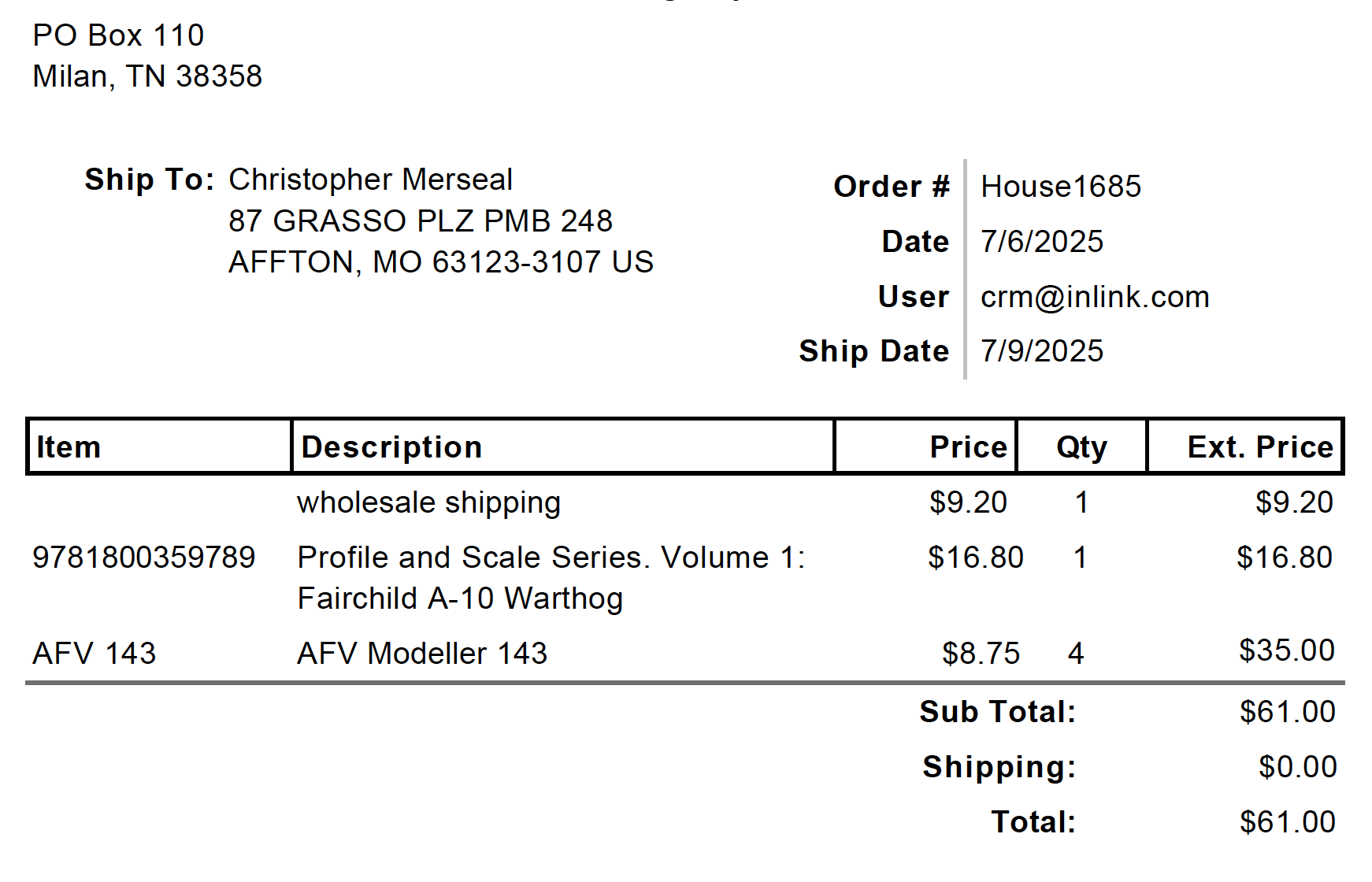
Task: Click the Price column header
Action: point(968,447)
